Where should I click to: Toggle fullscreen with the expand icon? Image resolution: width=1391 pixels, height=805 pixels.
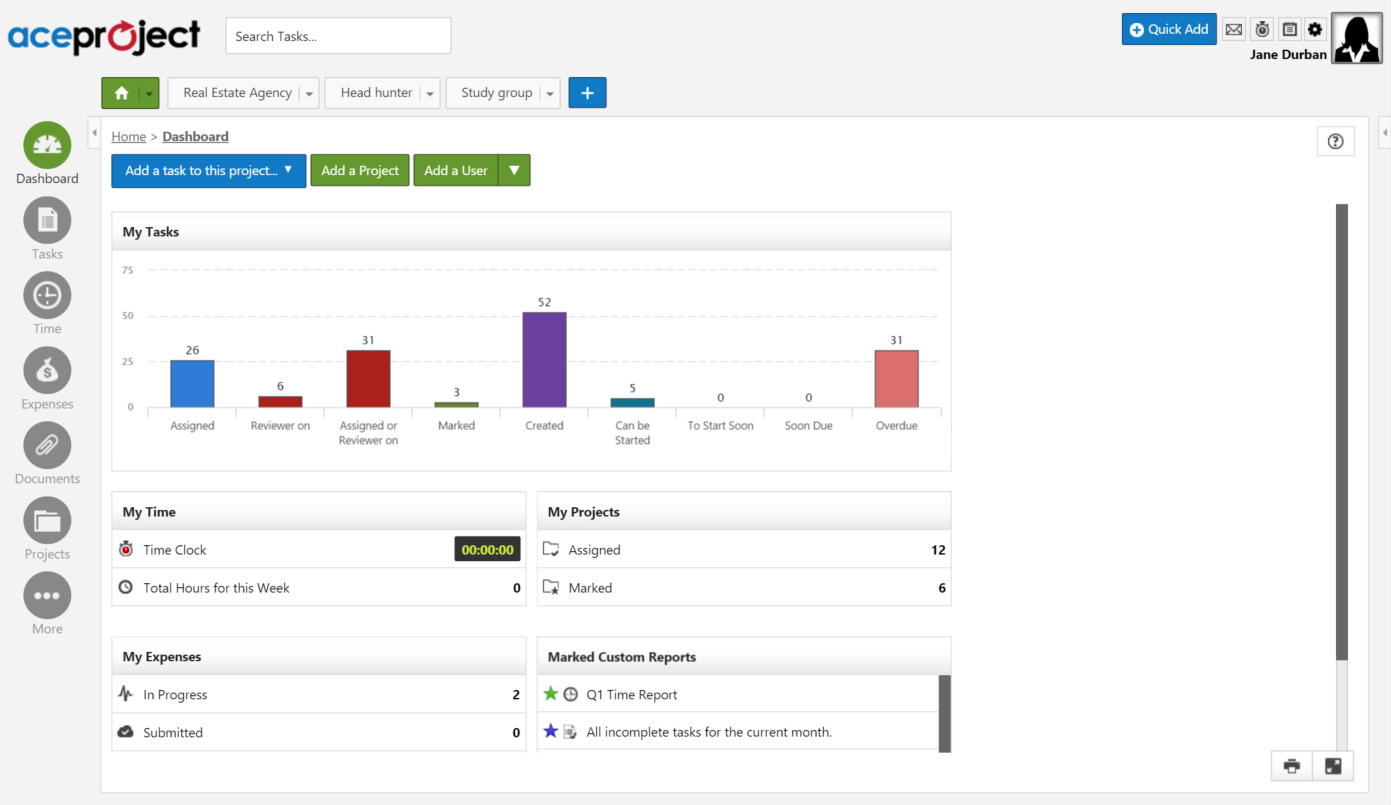coord(1333,766)
